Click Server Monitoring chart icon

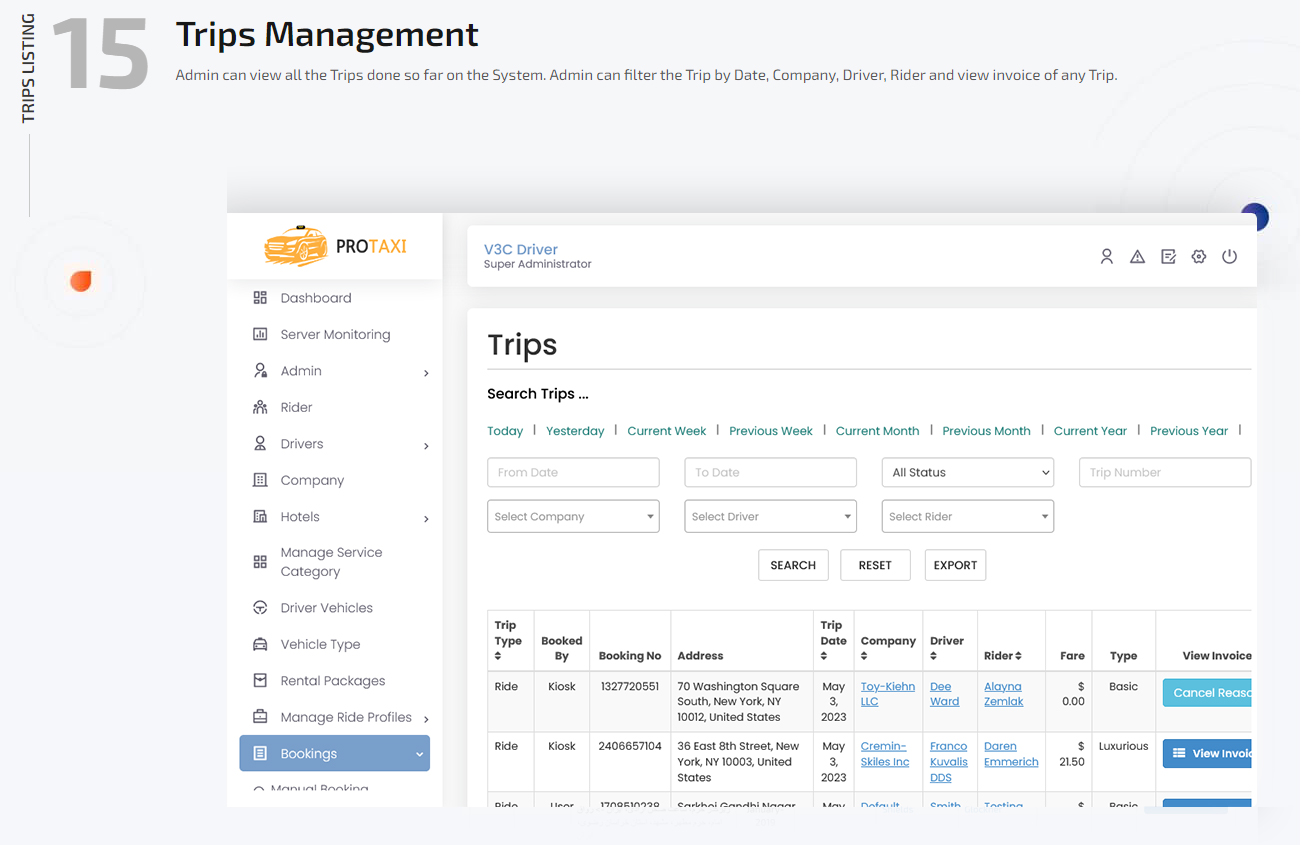(260, 334)
